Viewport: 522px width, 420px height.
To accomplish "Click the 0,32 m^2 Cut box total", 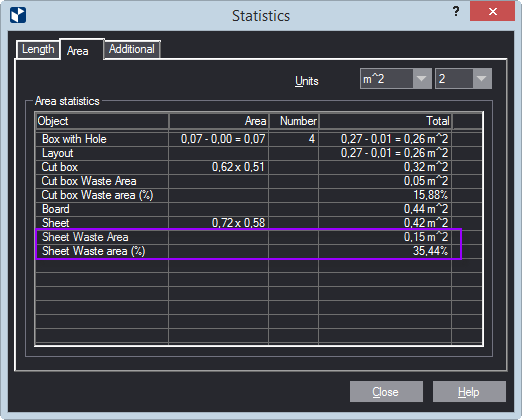I will pyautogui.click(x=426, y=167).
